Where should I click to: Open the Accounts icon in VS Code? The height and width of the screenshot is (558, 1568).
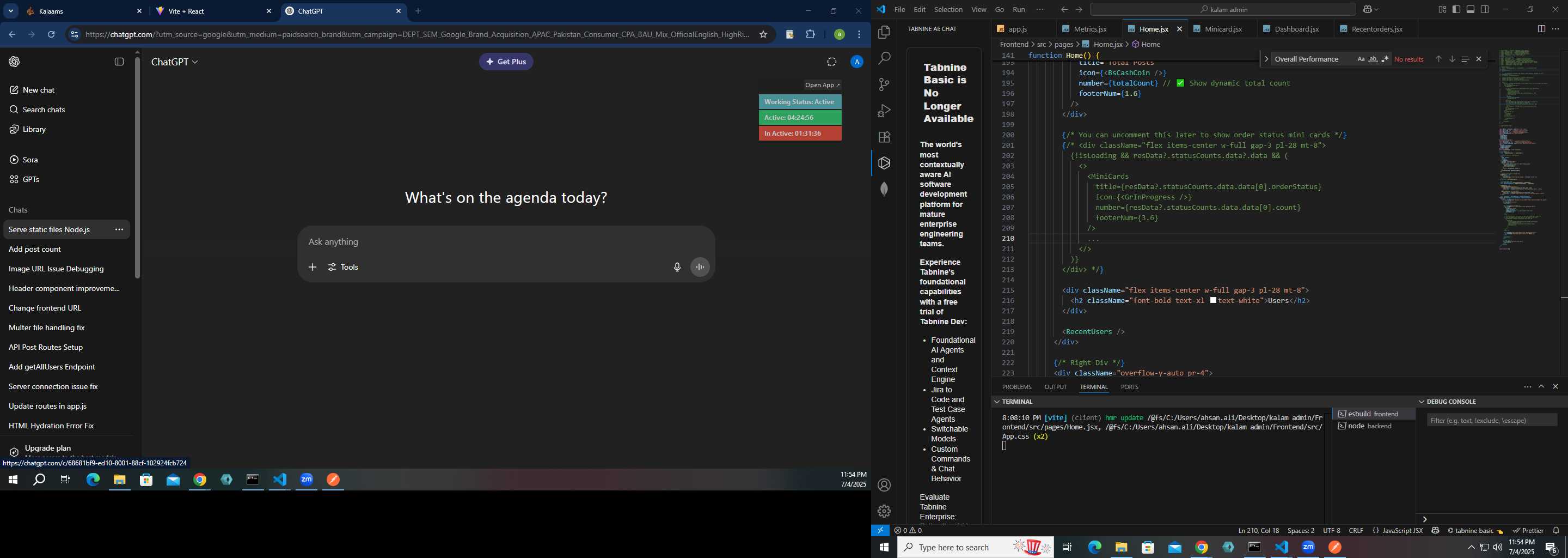[884, 486]
